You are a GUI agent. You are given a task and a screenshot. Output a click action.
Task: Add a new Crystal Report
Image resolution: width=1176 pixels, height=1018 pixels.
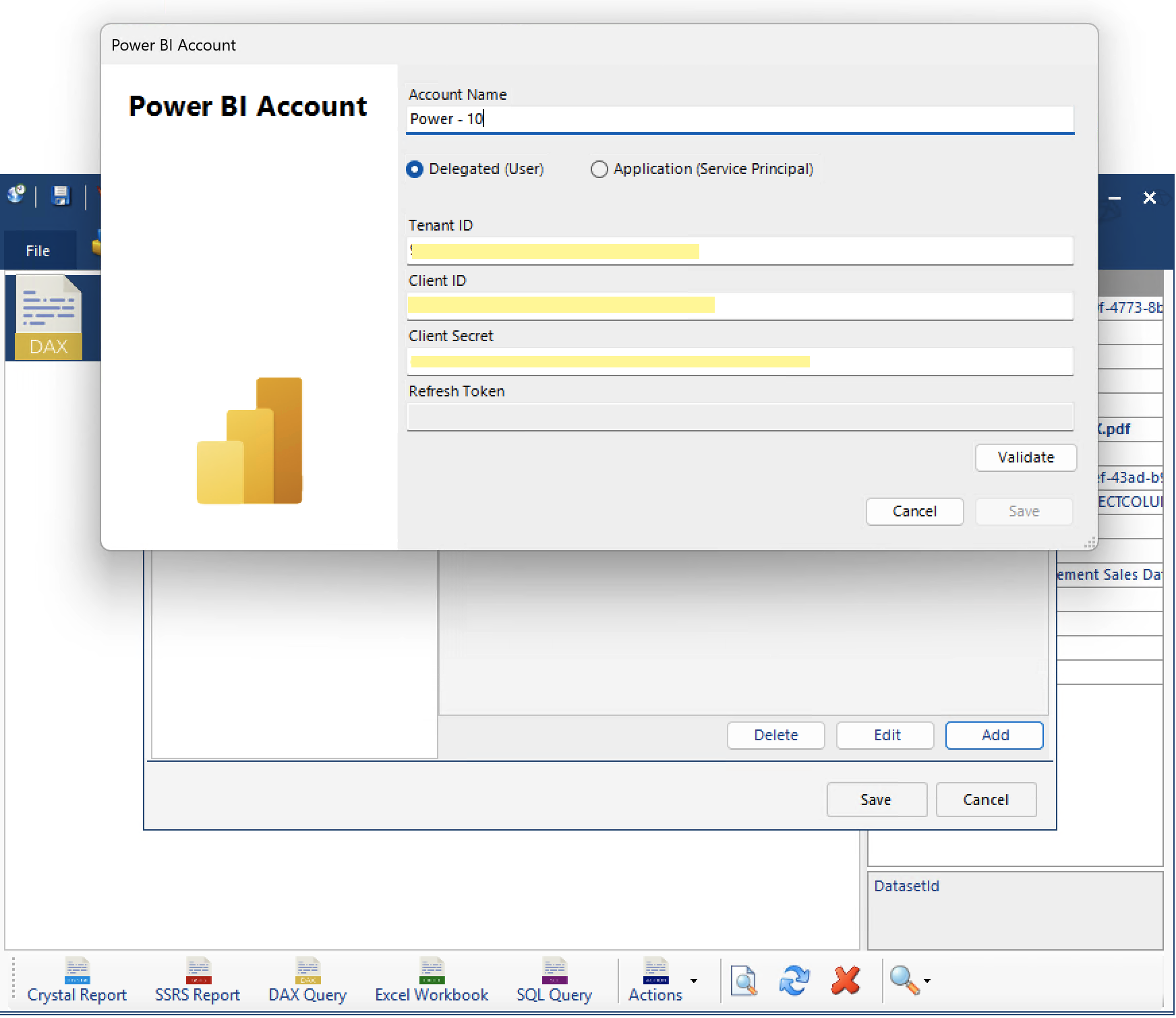[x=77, y=981]
